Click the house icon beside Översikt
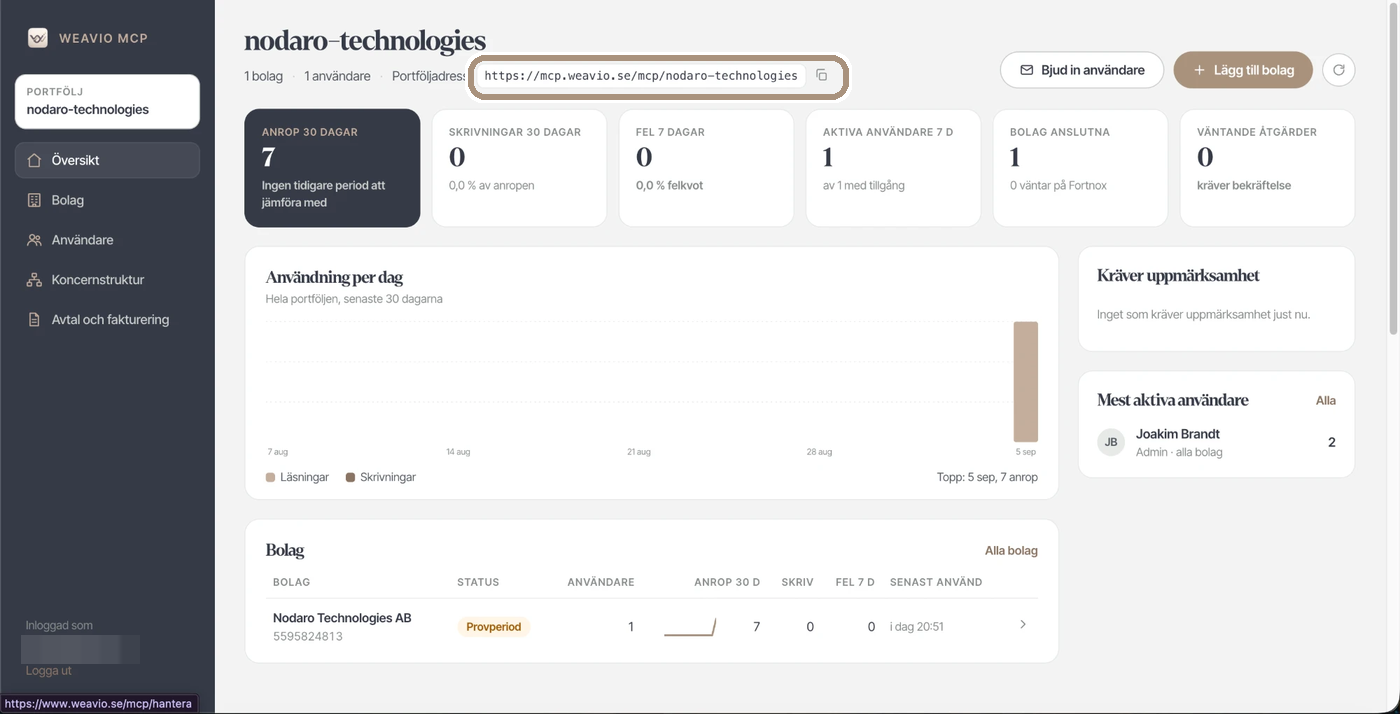The image size is (1400, 714). pos(34,160)
